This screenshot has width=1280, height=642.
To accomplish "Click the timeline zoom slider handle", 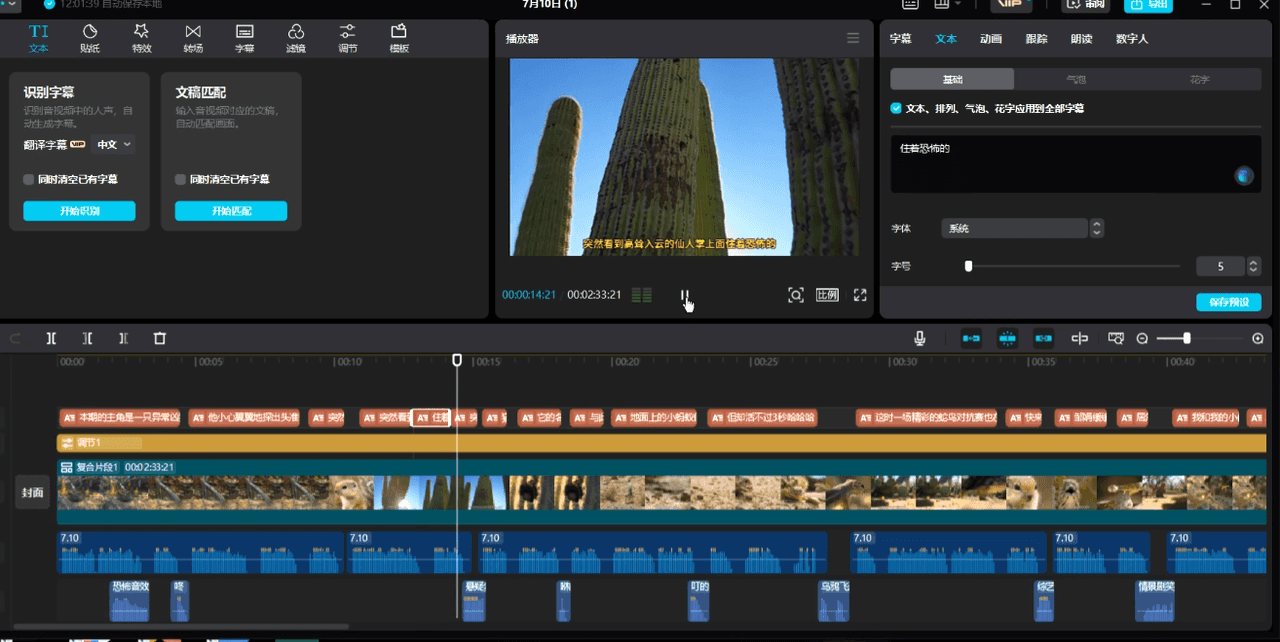I will [1187, 339].
